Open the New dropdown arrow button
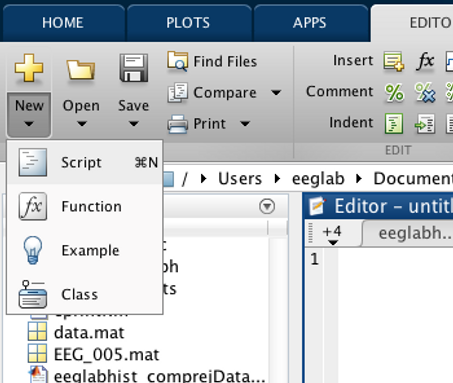 click(29, 115)
